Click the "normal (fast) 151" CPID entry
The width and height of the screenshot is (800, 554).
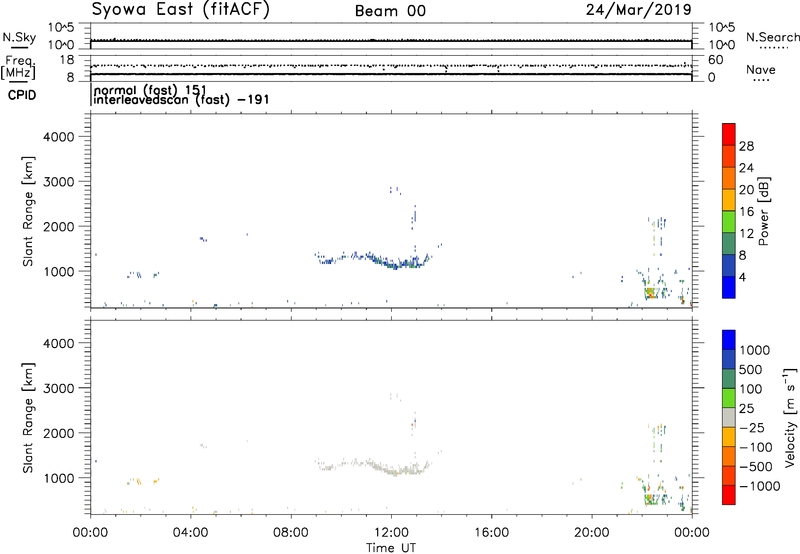(150, 90)
